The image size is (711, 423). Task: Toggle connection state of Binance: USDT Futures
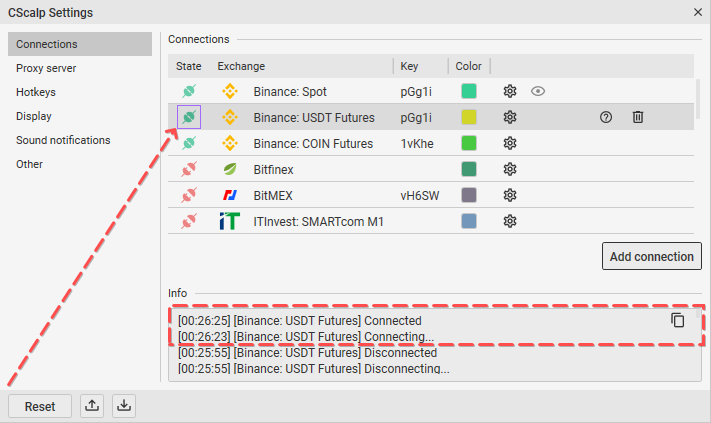click(x=187, y=117)
